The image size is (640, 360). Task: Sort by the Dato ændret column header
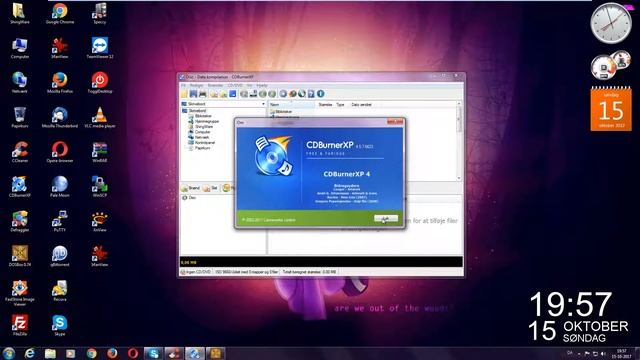click(362, 104)
